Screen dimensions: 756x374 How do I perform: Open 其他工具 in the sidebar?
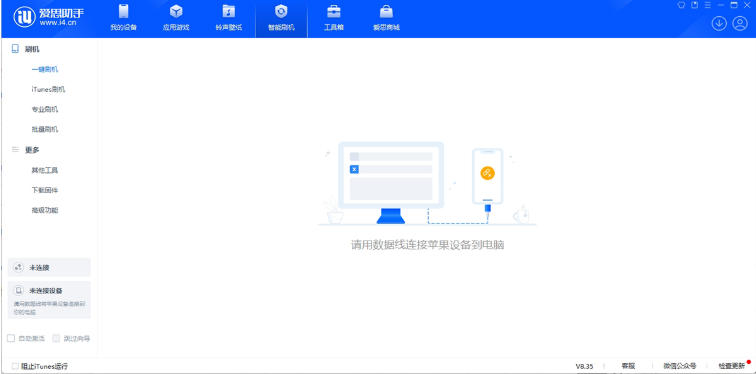pos(45,170)
